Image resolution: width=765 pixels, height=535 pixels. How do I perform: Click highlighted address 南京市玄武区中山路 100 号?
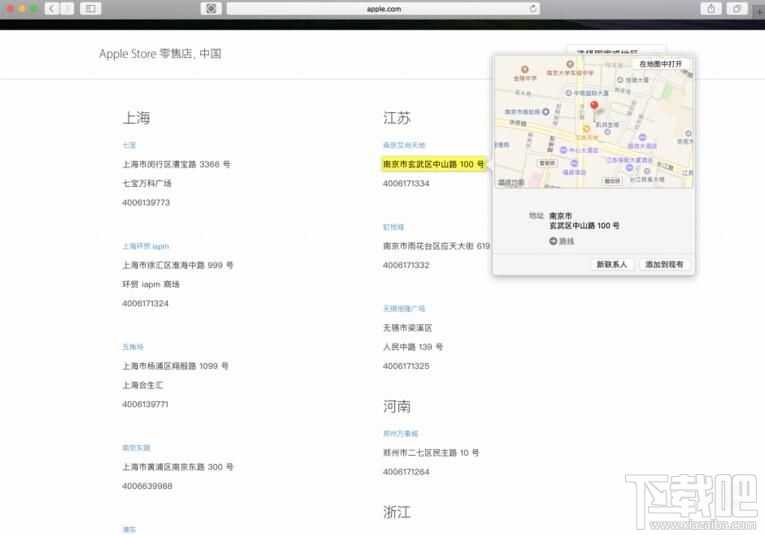(433, 164)
